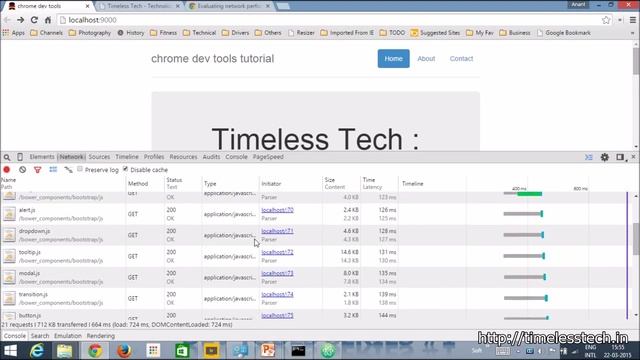This screenshot has width=640, height=360.
Task: Open Firefox from the taskbar
Action: [124, 351]
